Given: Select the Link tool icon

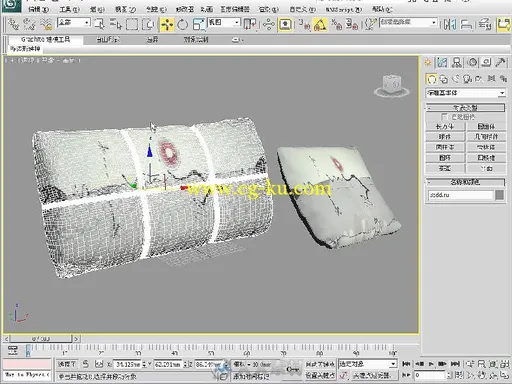Looking at the screenshot, I should click(14, 24).
